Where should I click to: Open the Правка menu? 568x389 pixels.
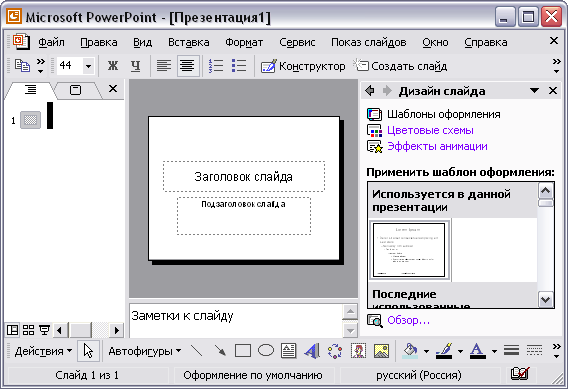point(99,42)
